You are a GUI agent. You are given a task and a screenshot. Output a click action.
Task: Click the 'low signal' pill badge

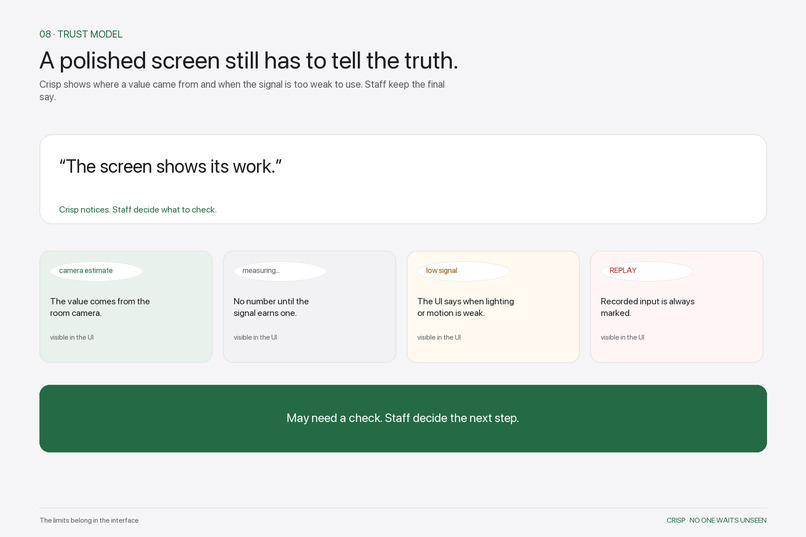point(463,271)
